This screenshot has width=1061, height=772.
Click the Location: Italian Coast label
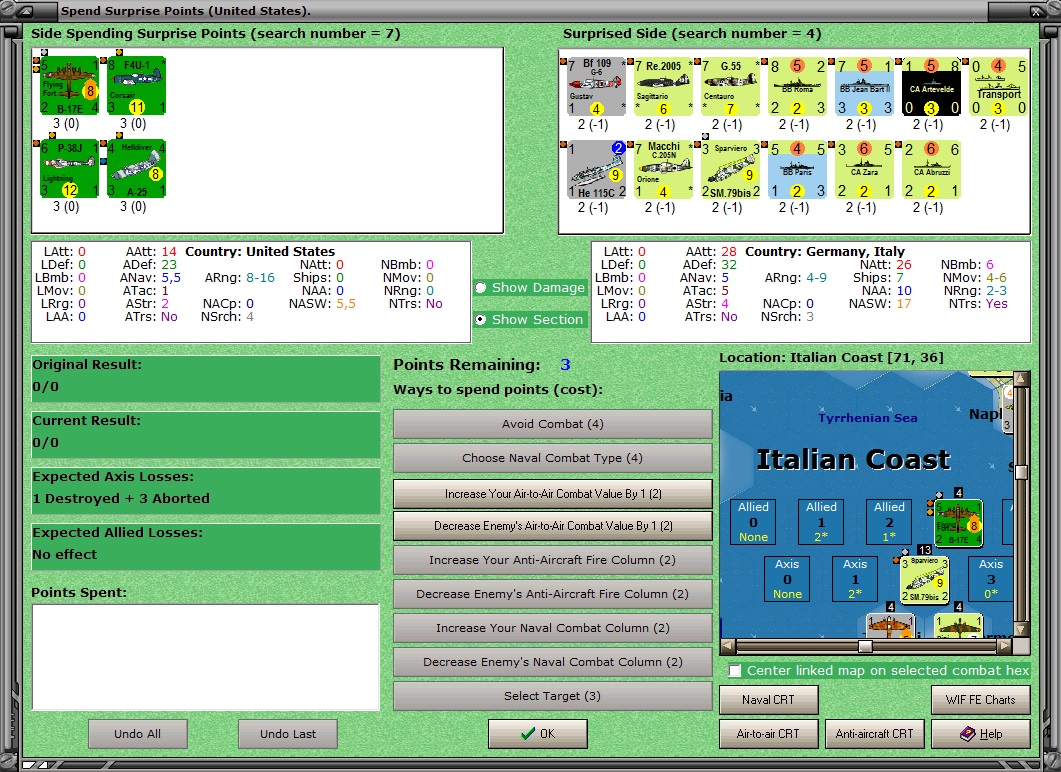click(831, 358)
